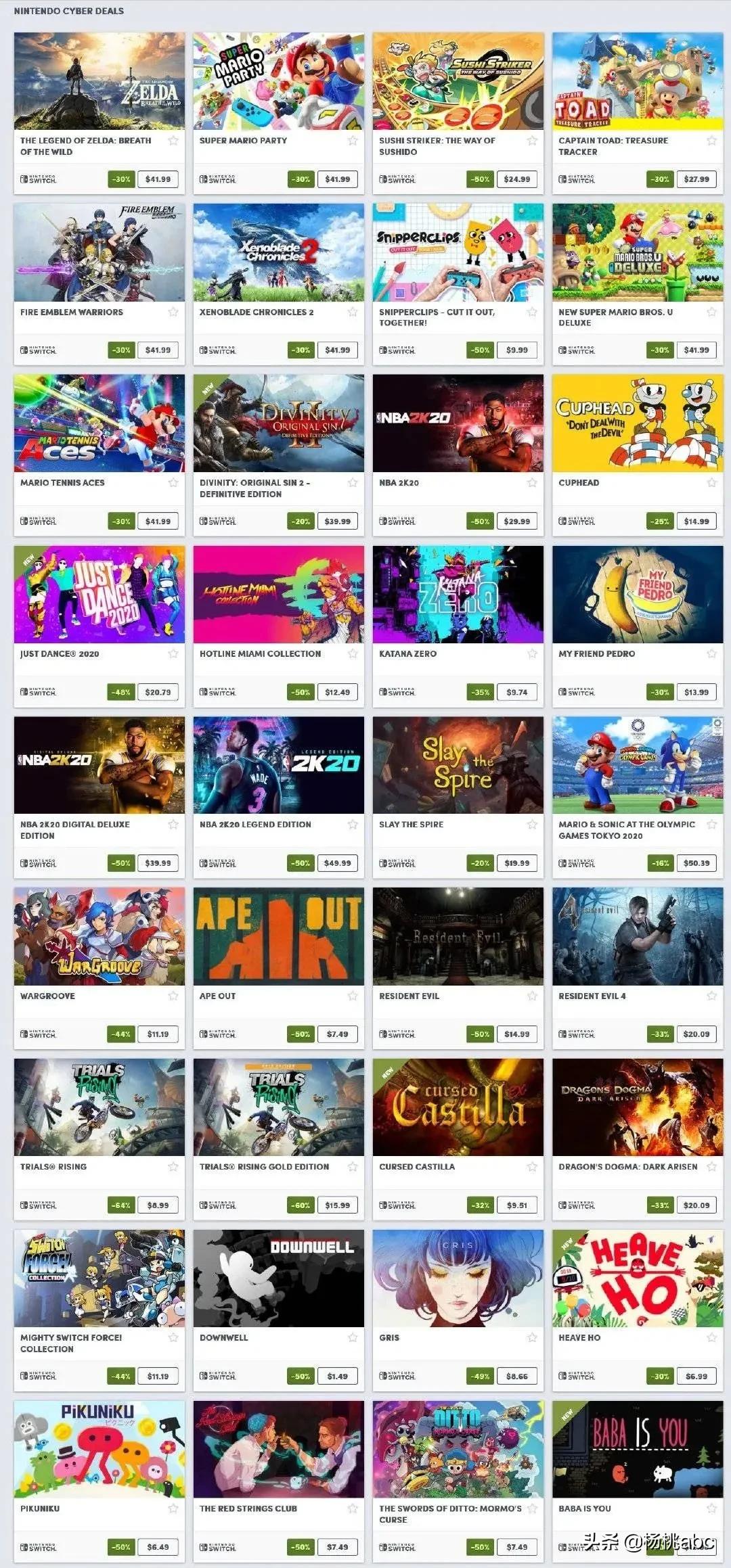Screen dimensions: 731x1568
Task: Click the $24.99 price button for Sushi Striker
Action: 517,179
